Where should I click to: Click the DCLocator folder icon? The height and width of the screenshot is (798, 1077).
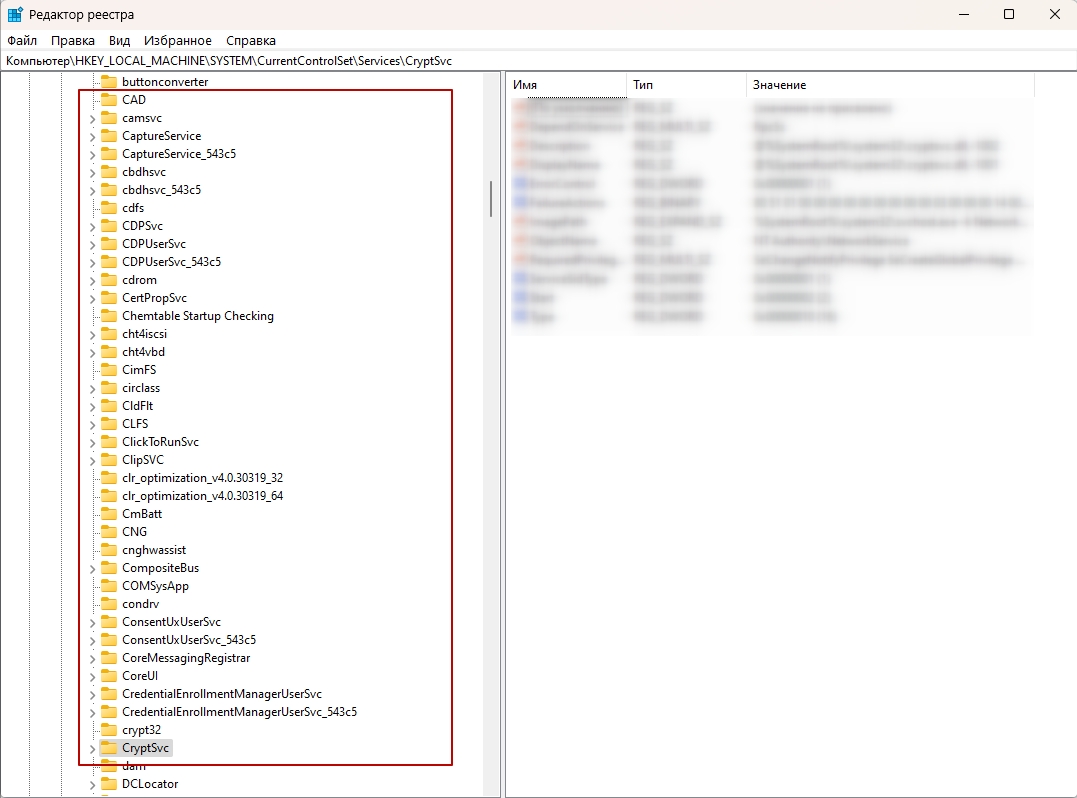click(109, 784)
